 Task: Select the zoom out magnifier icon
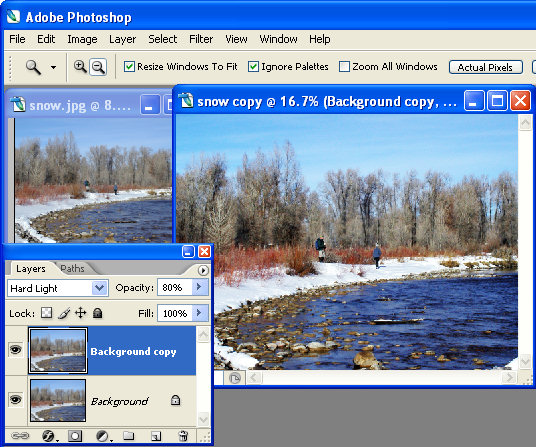click(x=98, y=67)
